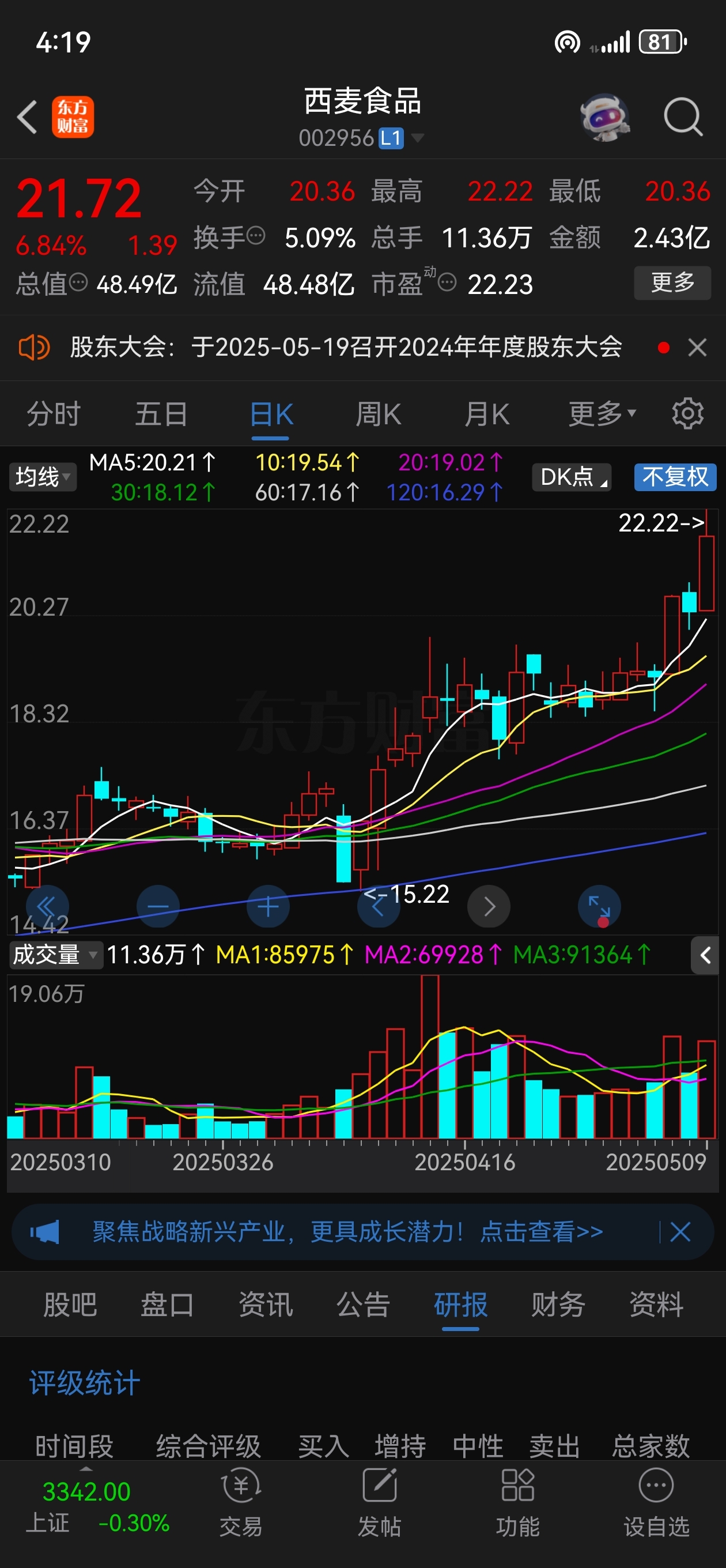Tap the current price 21.72
The image size is (726, 1568).
pos(79,198)
